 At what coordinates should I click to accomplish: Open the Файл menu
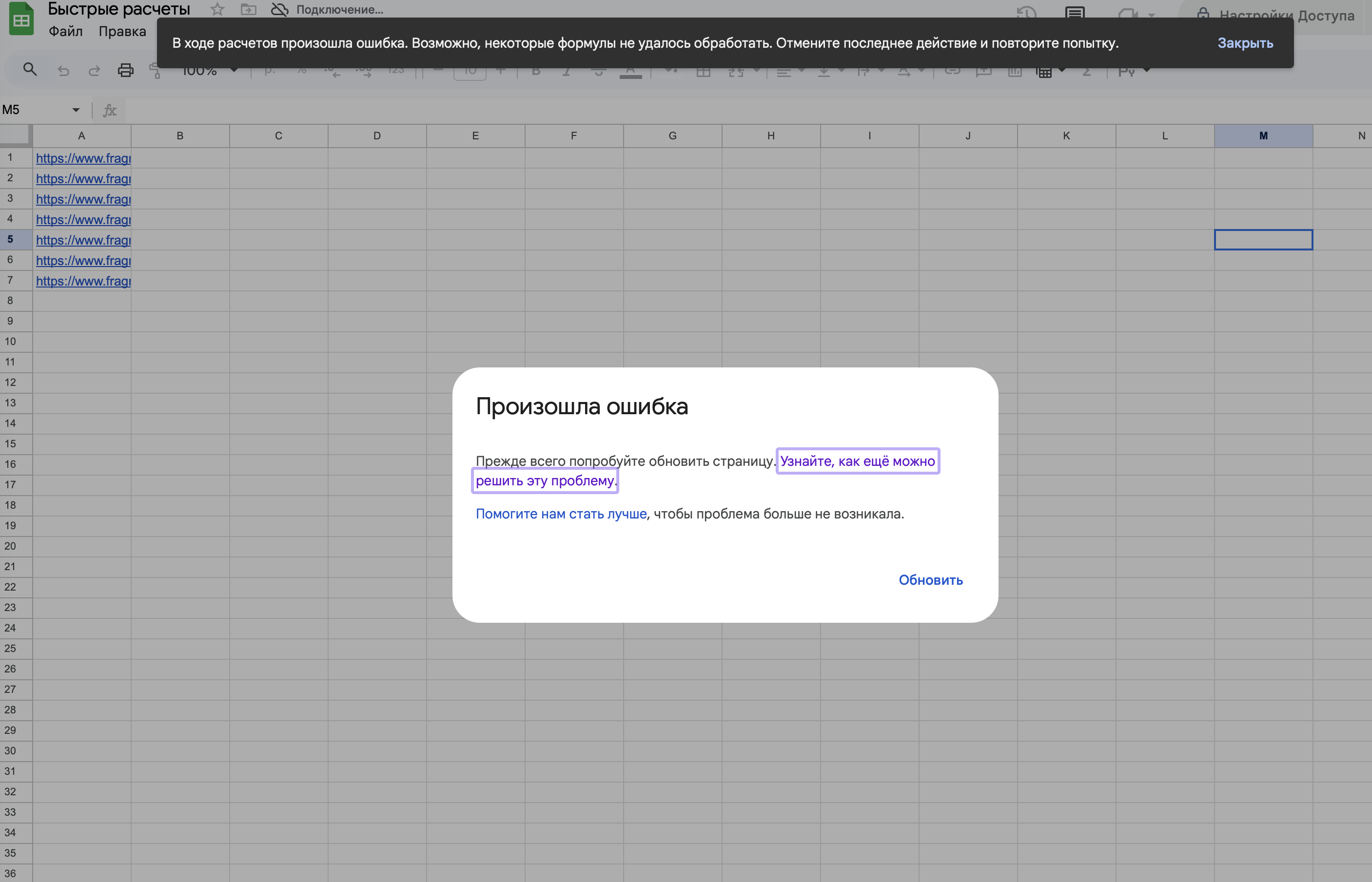(x=65, y=32)
